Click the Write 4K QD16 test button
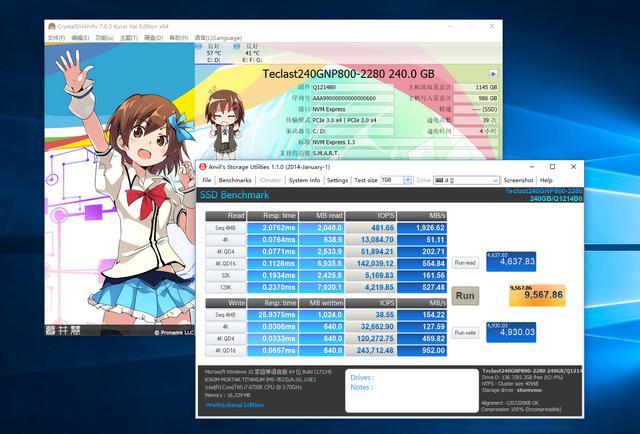This screenshot has height=434, width=640. tap(226, 350)
